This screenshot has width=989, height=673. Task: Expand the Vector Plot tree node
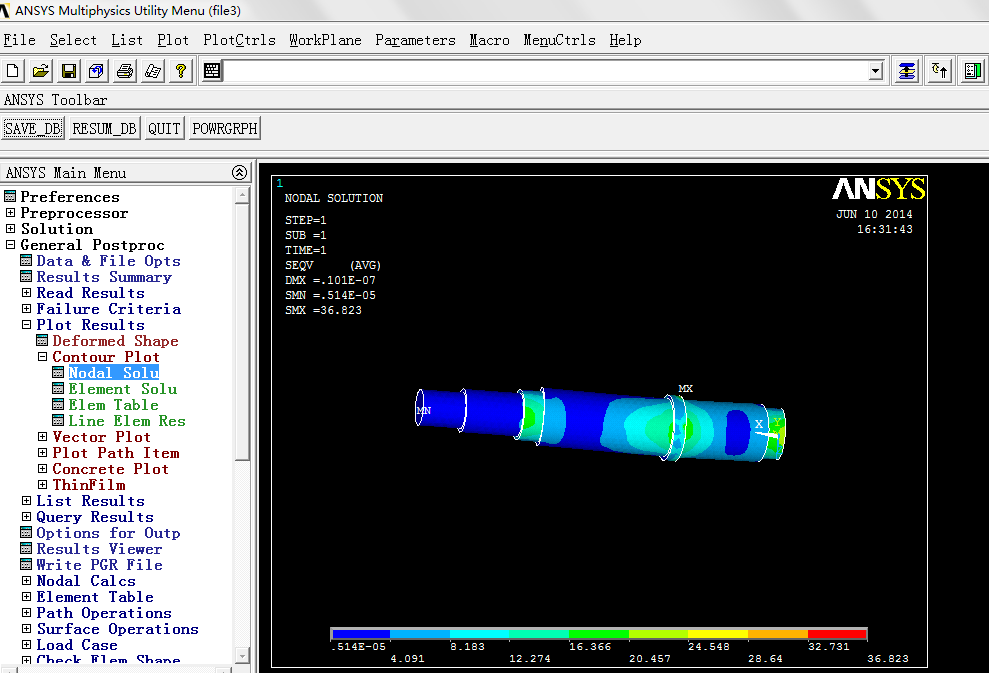43,437
